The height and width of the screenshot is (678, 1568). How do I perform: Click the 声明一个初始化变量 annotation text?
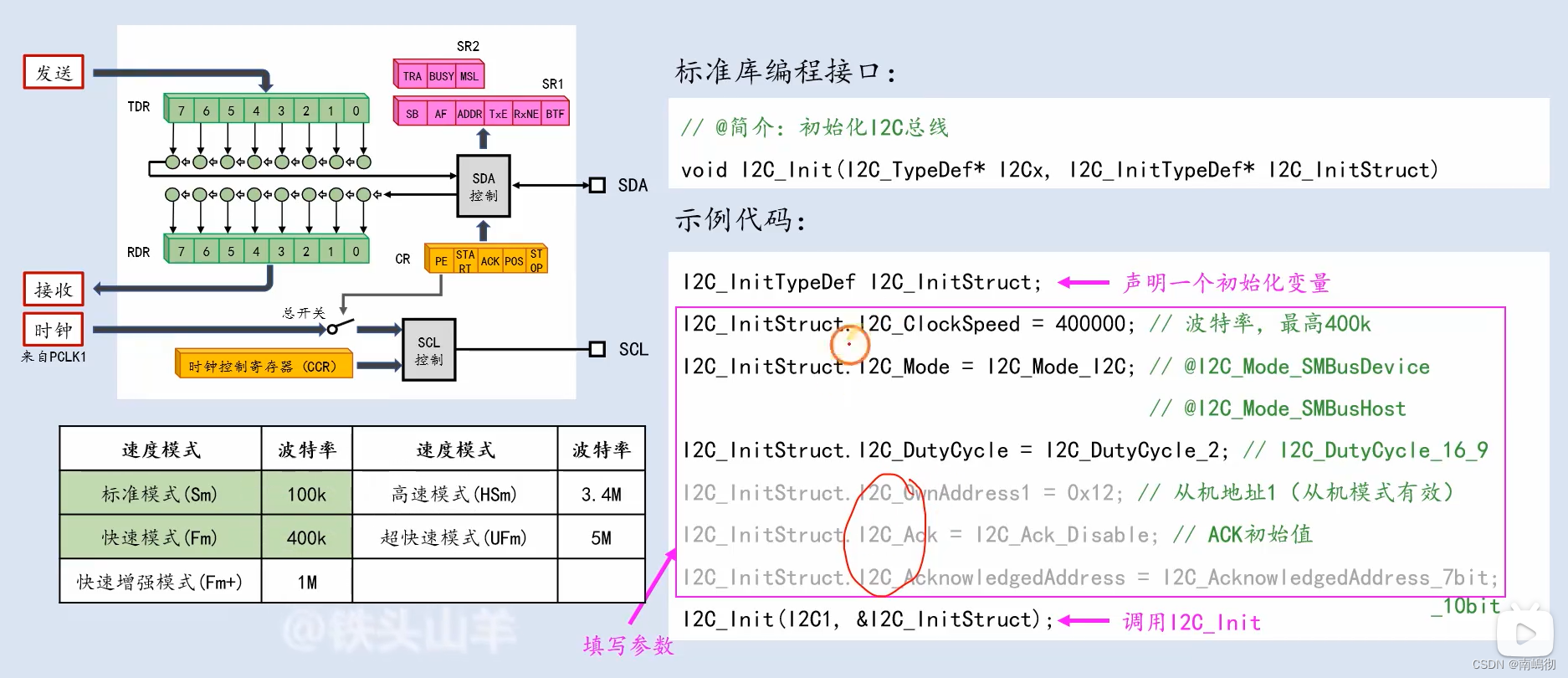point(1227,283)
